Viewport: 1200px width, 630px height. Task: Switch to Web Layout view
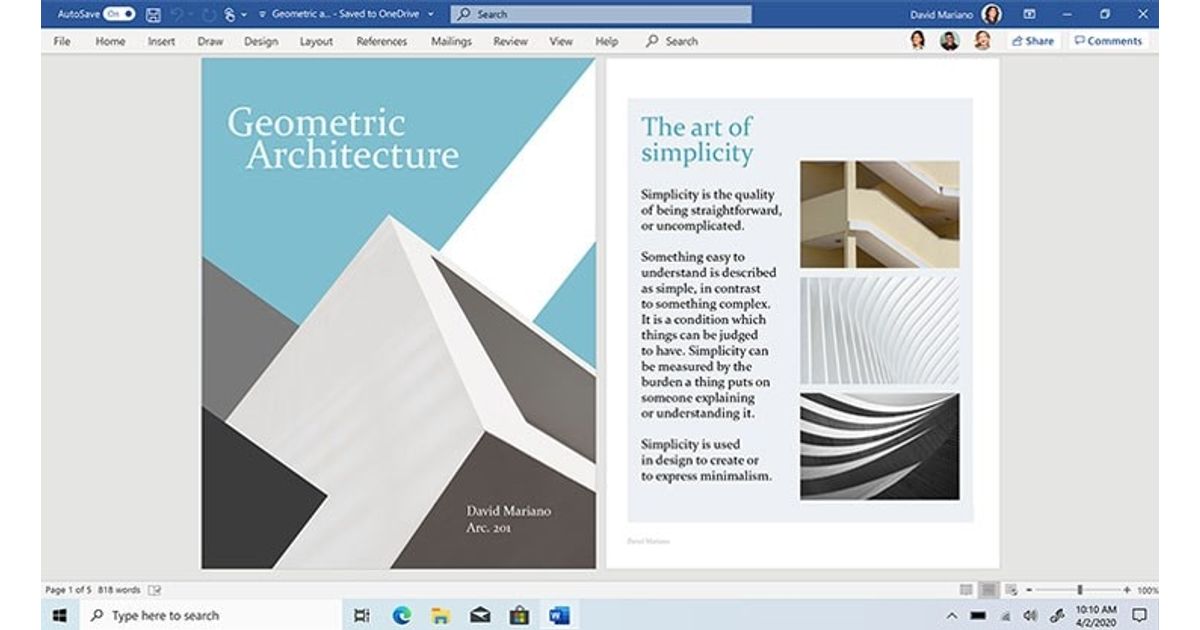(1011, 590)
